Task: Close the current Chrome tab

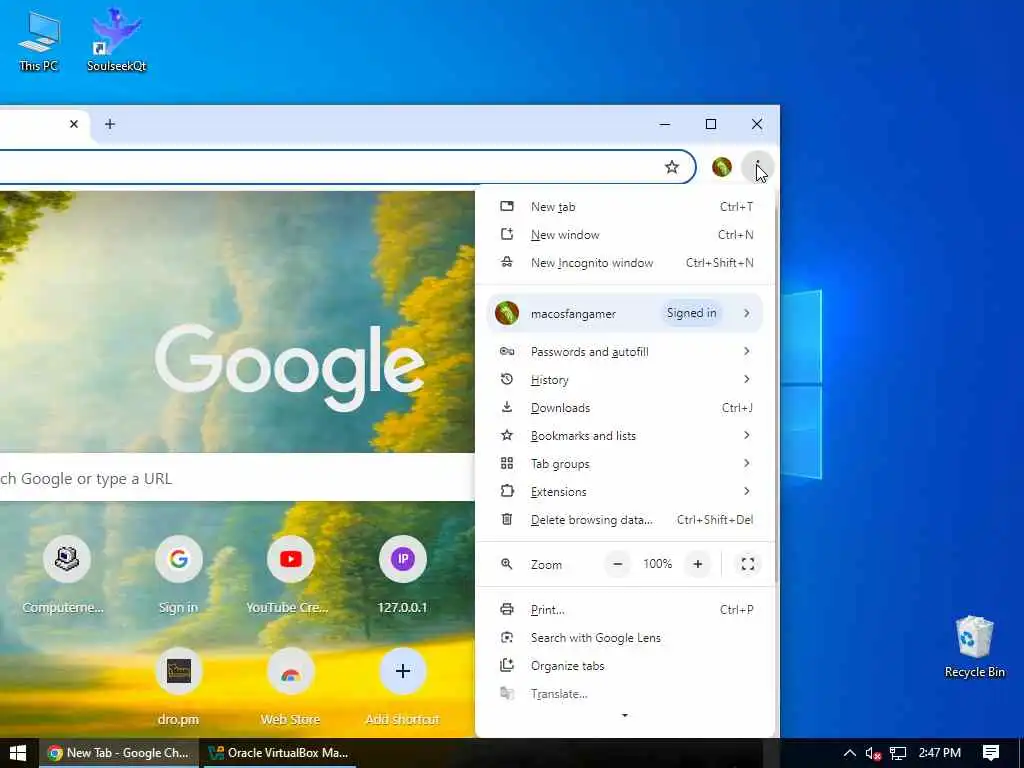Action: tap(74, 124)
